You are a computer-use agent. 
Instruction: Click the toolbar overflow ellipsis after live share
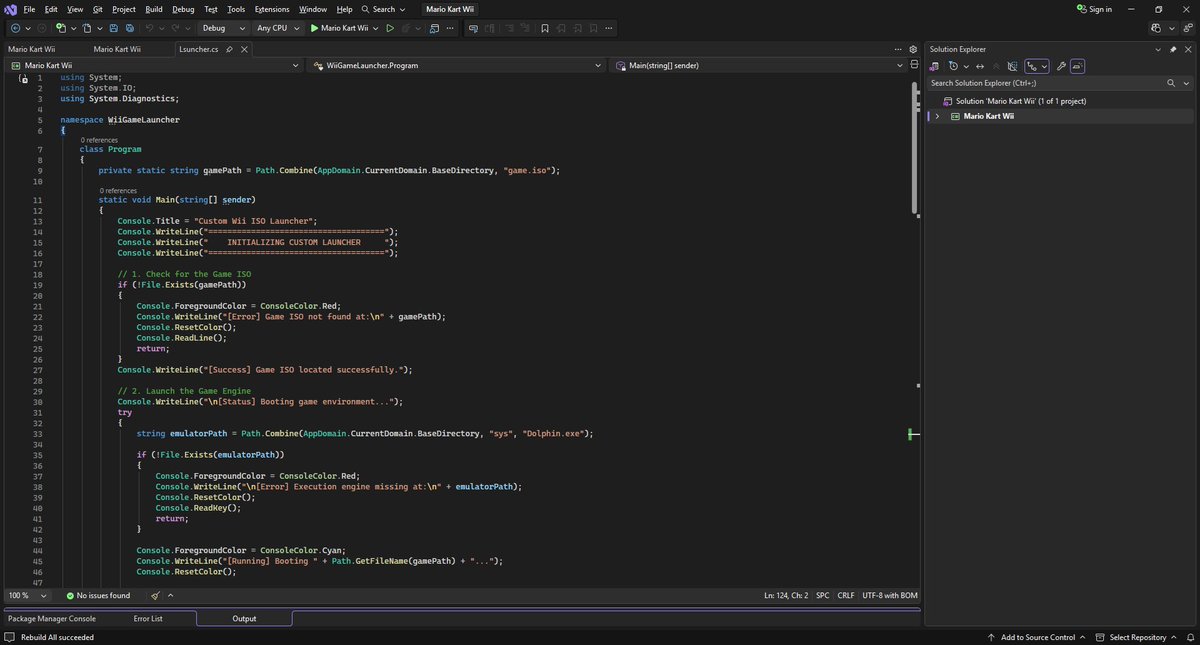pos(450,28)
